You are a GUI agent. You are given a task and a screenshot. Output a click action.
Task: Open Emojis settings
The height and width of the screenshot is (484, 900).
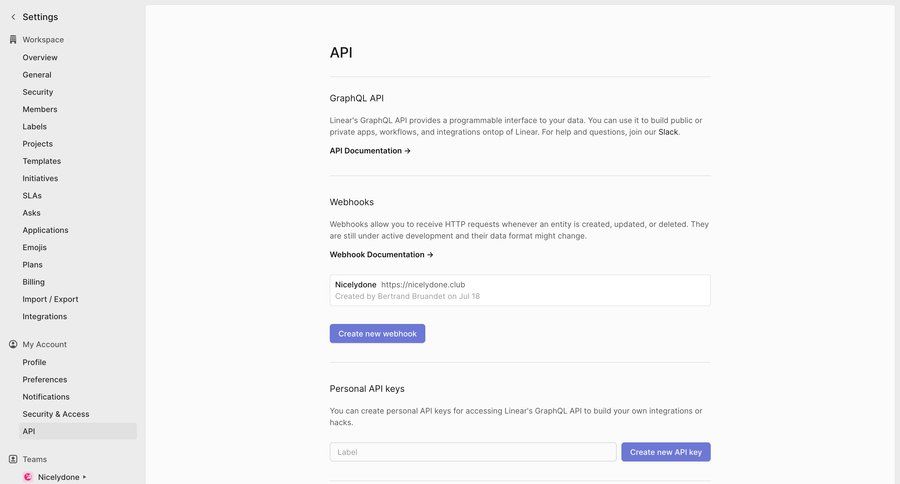[x=34, y=247]
